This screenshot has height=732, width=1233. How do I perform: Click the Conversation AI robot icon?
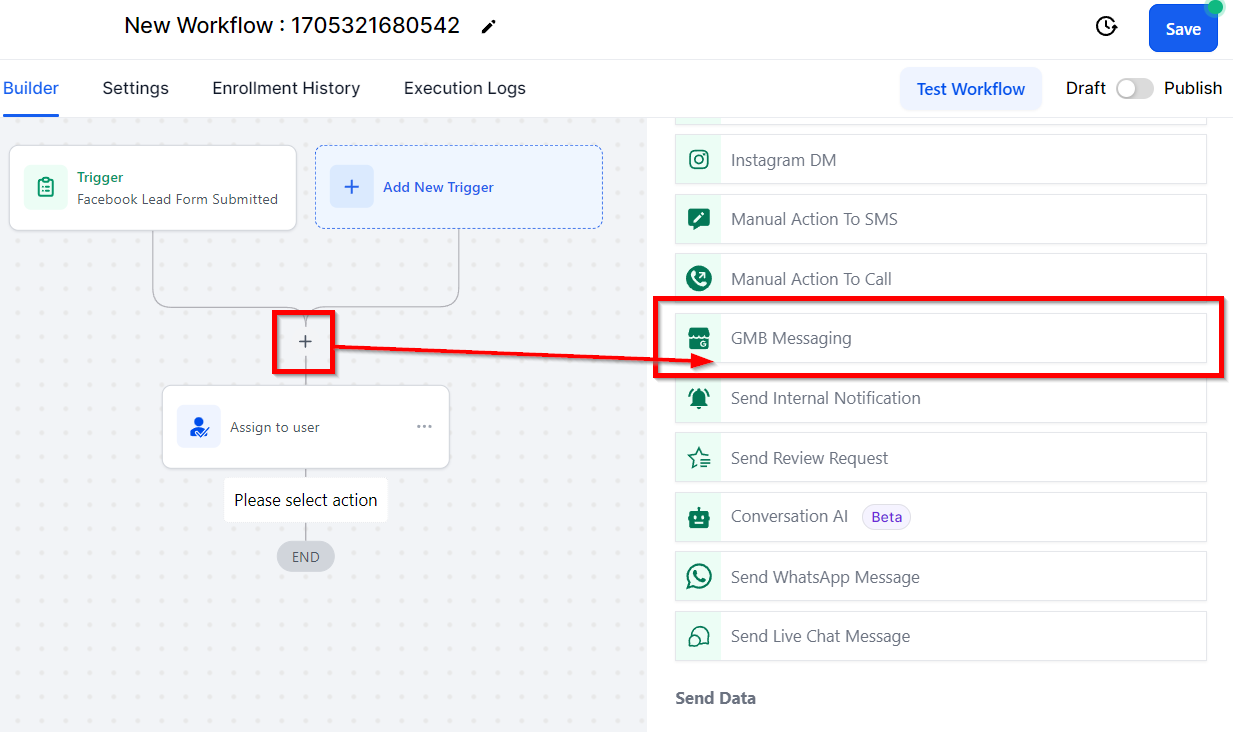[699, 517]
